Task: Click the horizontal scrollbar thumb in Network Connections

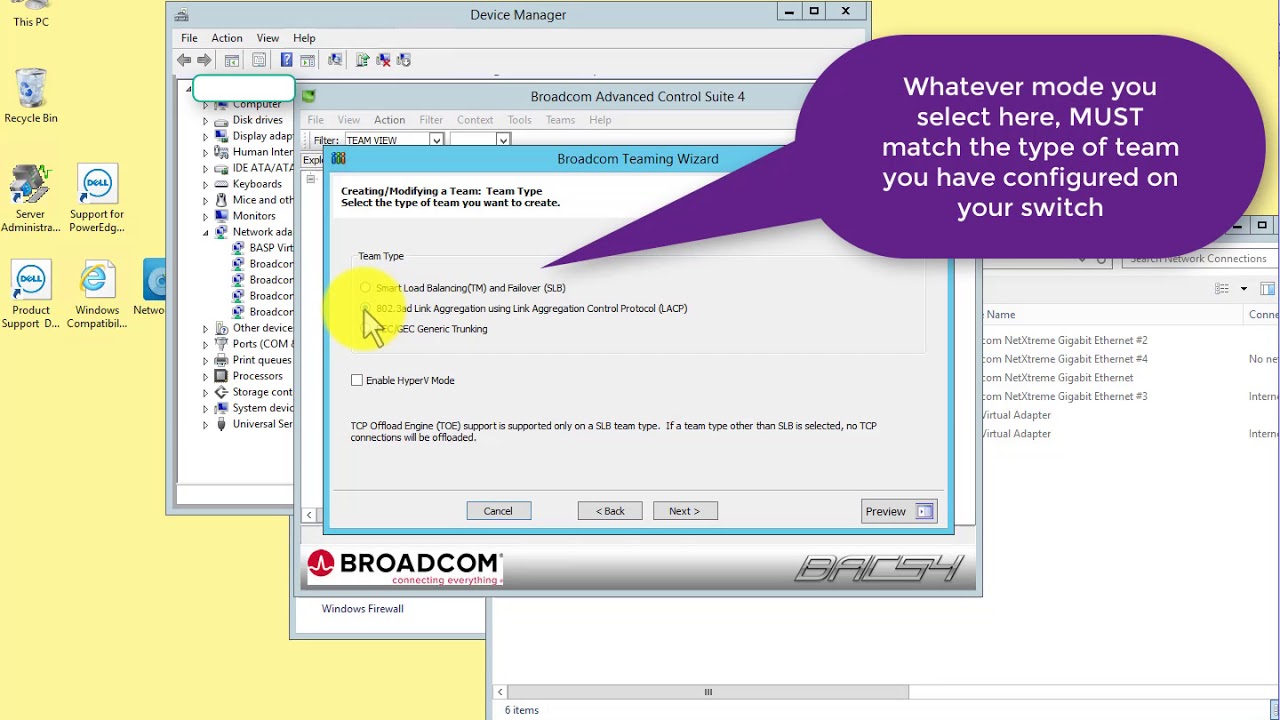Action: coord(709,692)
